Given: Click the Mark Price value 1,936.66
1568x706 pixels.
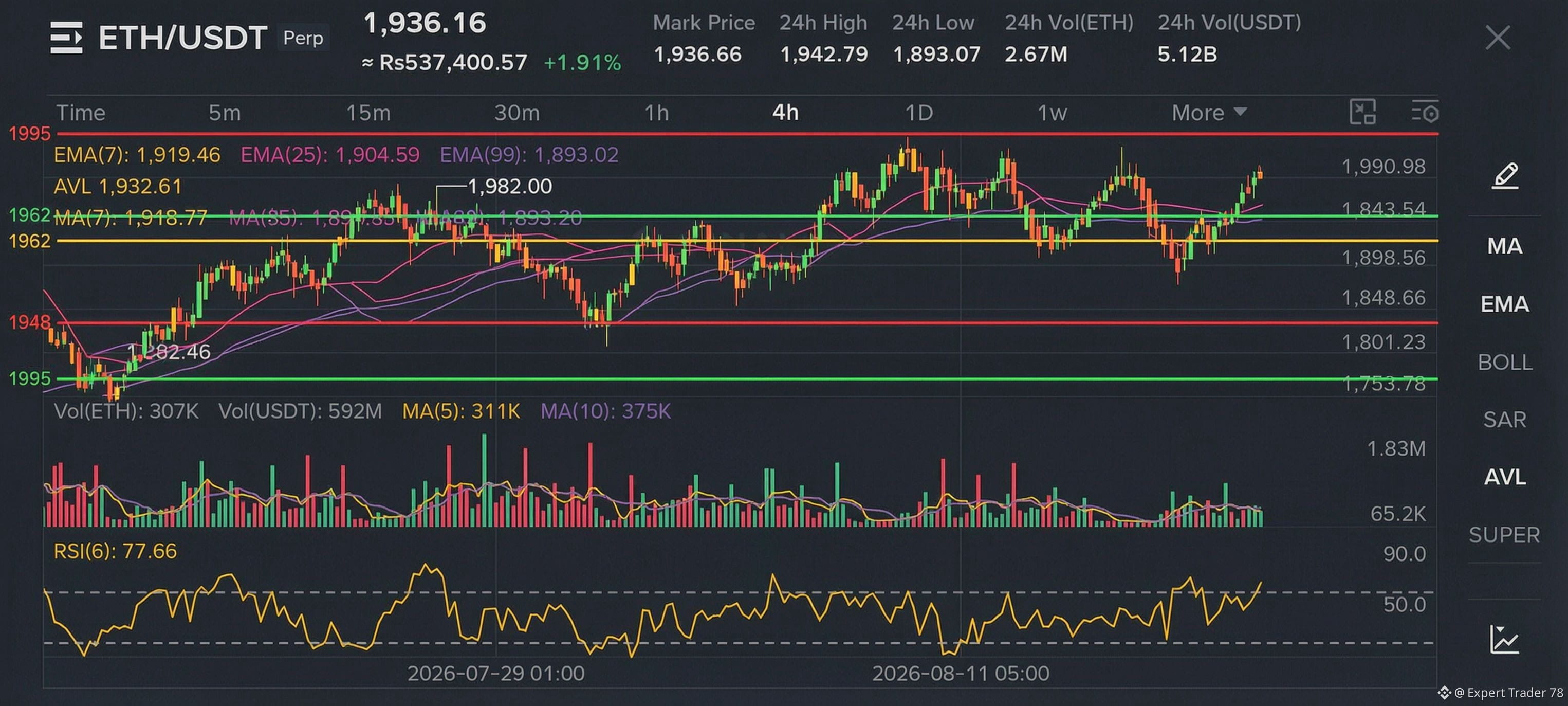Looking at the screenshot, I should click(697, 54).
